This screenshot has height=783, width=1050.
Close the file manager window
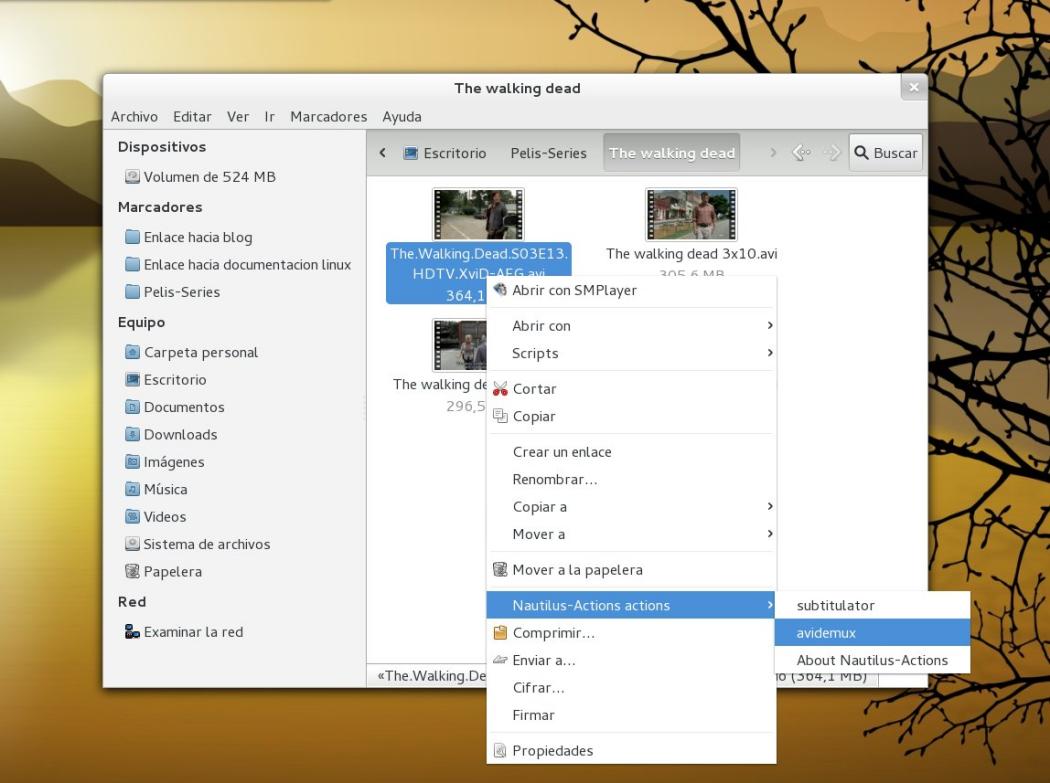coord(913,87)
